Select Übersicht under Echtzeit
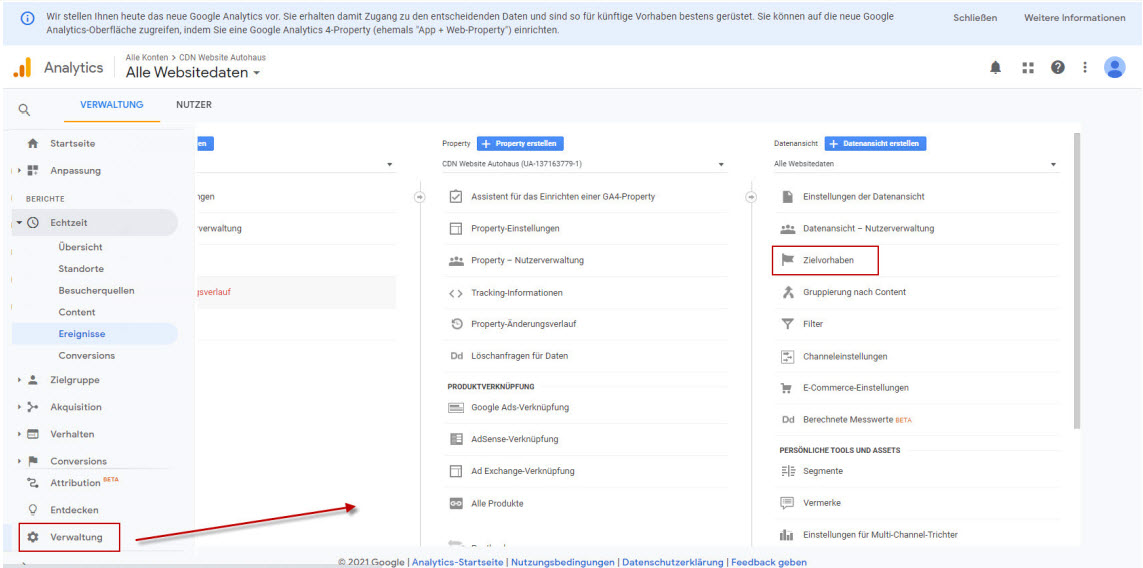 point(80,247)
